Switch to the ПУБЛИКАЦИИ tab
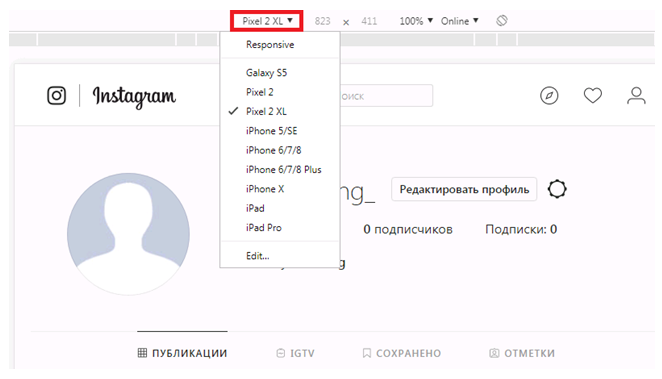This screenshot has height=379, width=662. click(x=182, y=353)
